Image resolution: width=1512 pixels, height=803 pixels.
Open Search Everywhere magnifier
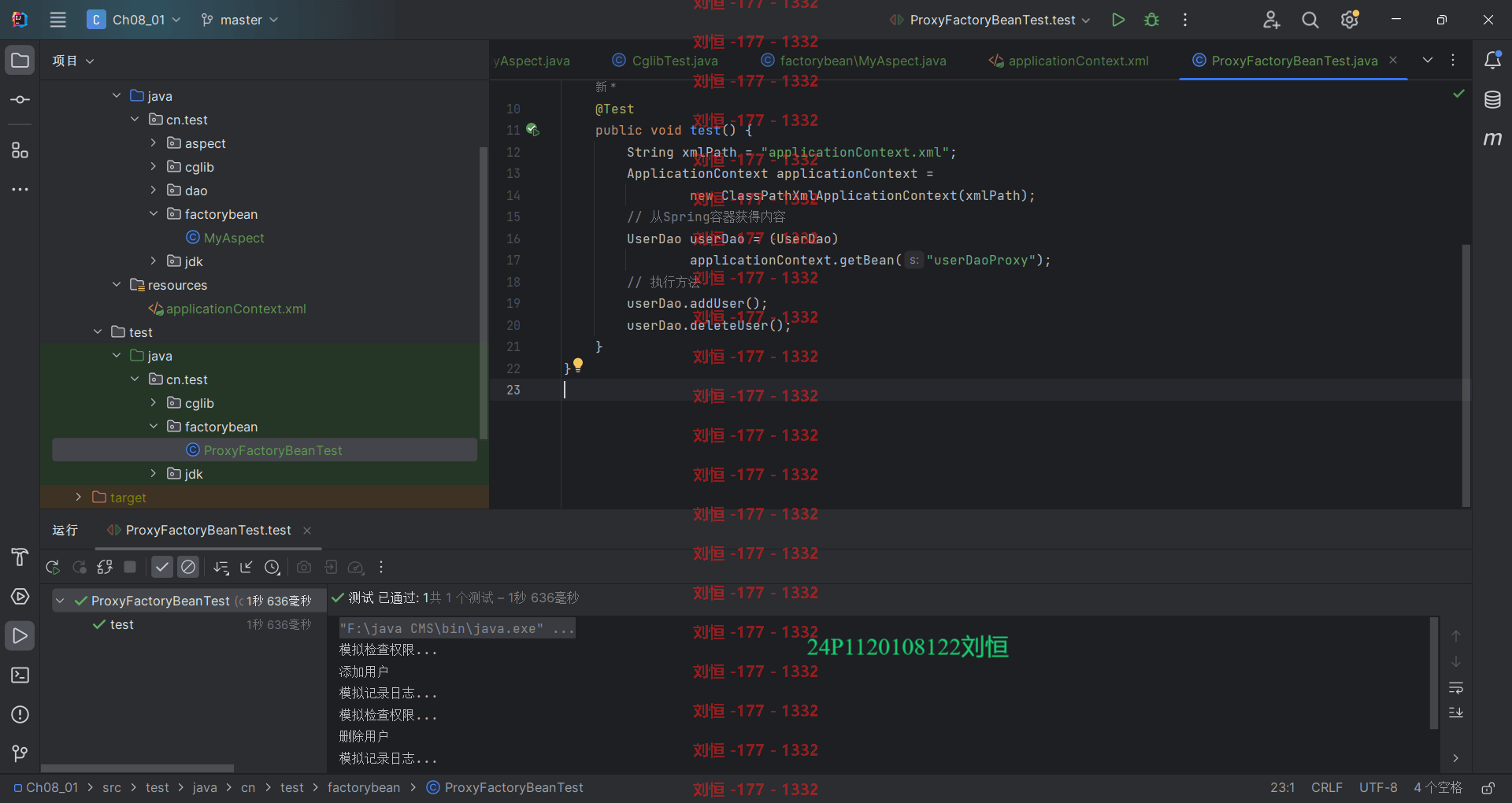1310,20
